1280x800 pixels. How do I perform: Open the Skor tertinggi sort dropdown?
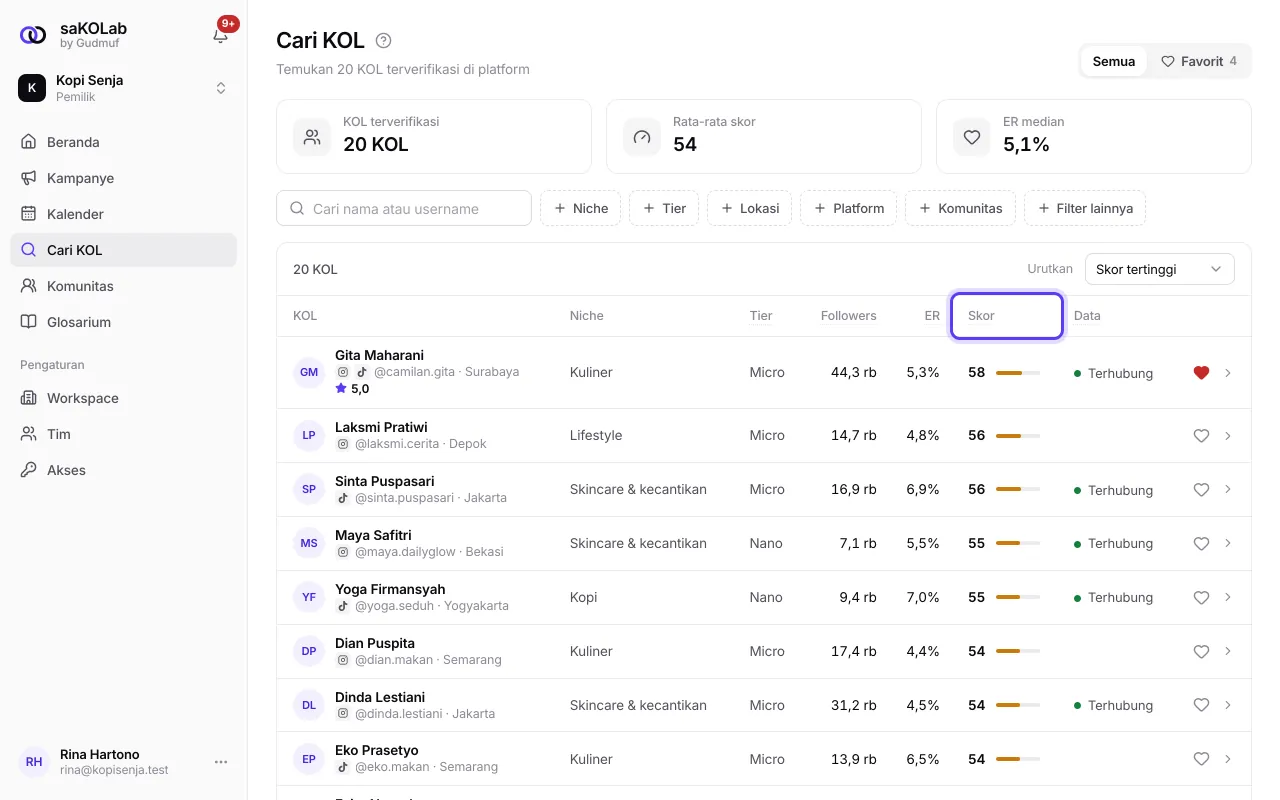point(1160,269)
